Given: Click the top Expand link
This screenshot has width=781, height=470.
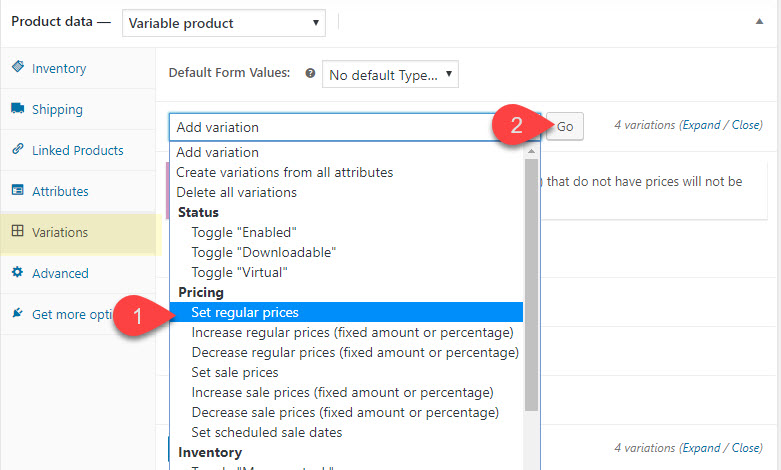Looking at the screenshot, I should (701, 125).
